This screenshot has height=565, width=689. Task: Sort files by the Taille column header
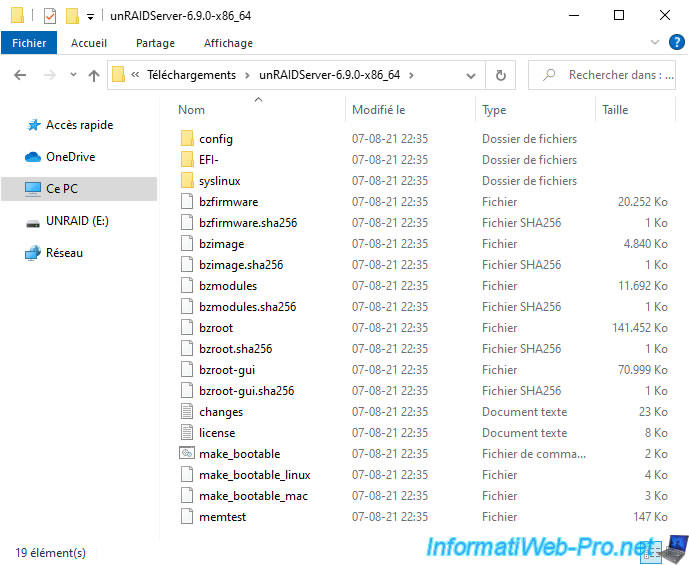[x=615, y=110]
